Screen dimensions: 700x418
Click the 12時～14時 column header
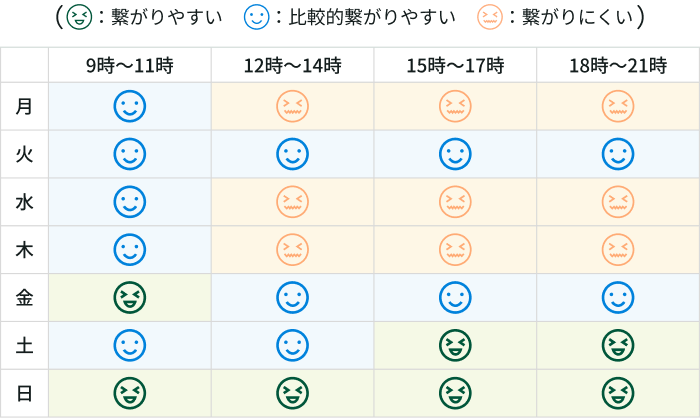(x=292, y=66)
